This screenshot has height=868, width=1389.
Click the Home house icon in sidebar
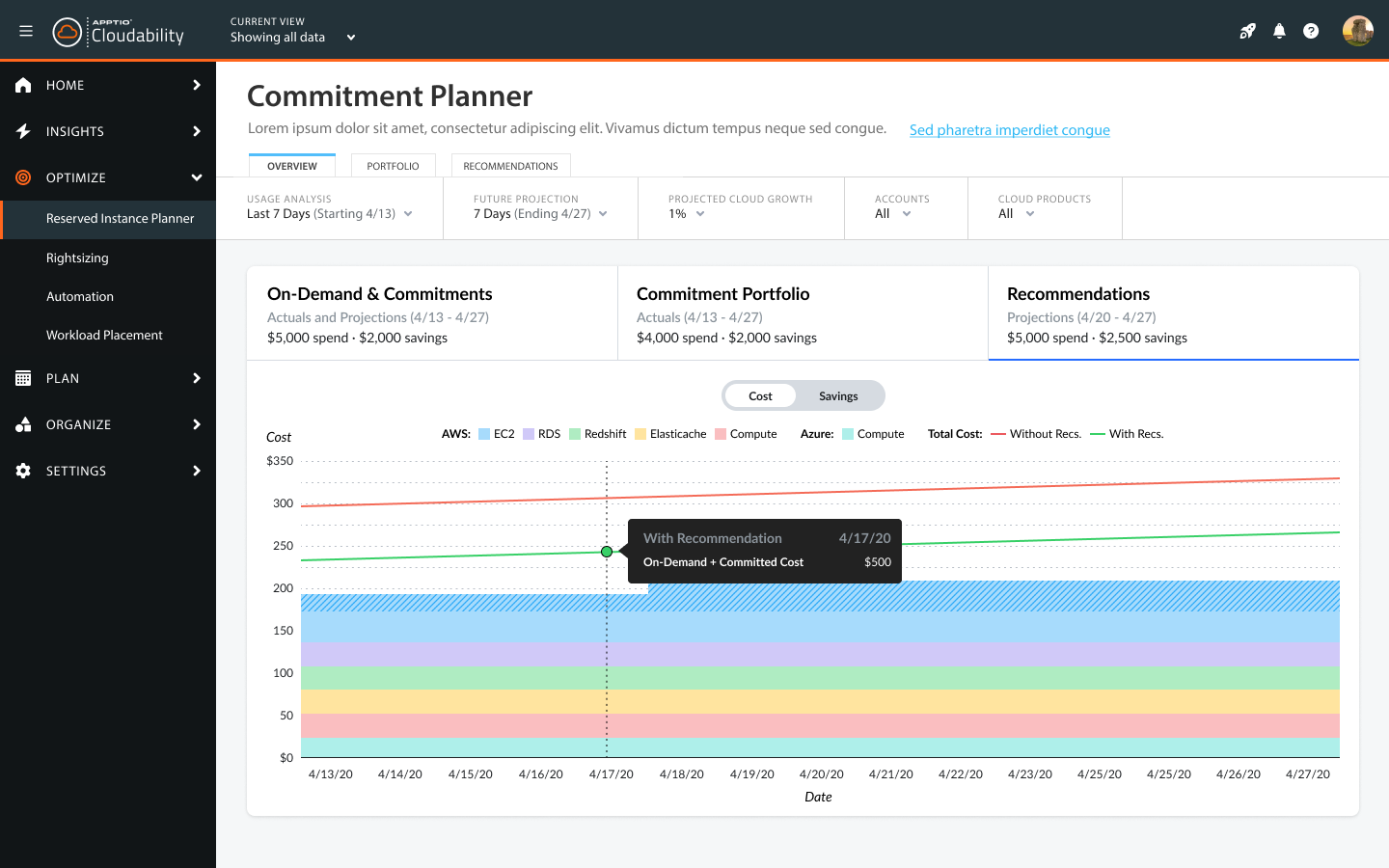[23, 85]
